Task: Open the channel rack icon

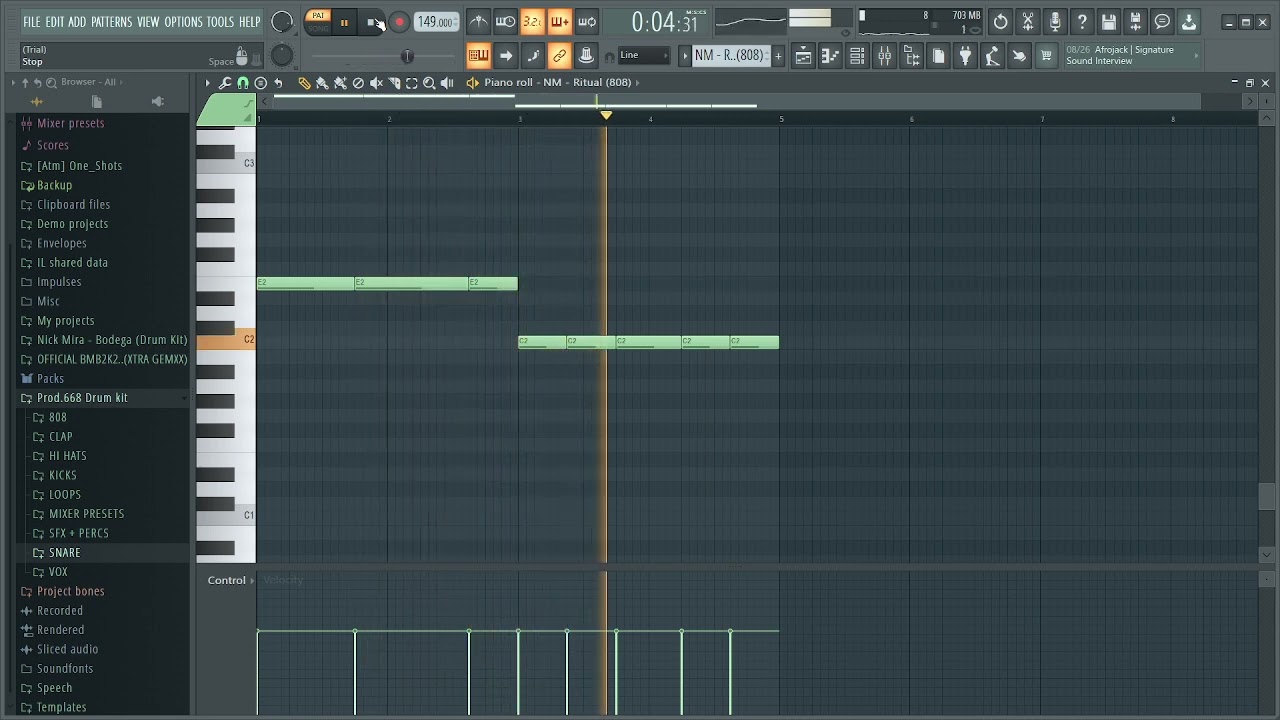Action: [x=857, y=56]
